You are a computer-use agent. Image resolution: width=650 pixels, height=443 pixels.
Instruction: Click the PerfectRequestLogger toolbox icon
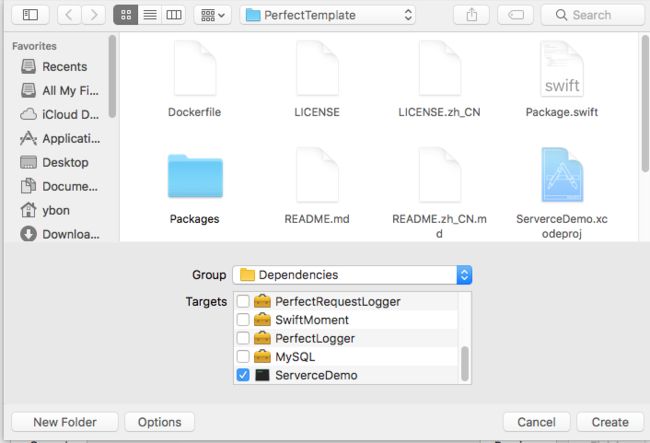coord(262,301)
